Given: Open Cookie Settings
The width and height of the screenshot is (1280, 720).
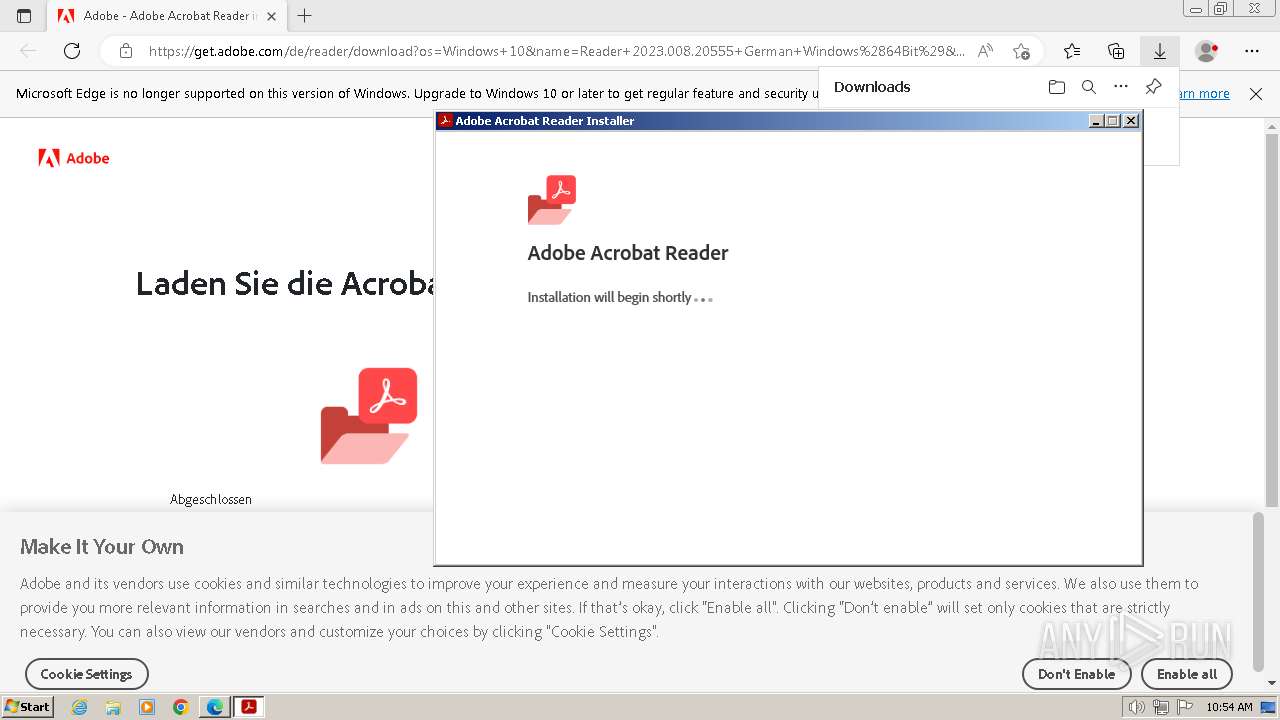Looking at the screenshot, I should (x=86, y=674).
